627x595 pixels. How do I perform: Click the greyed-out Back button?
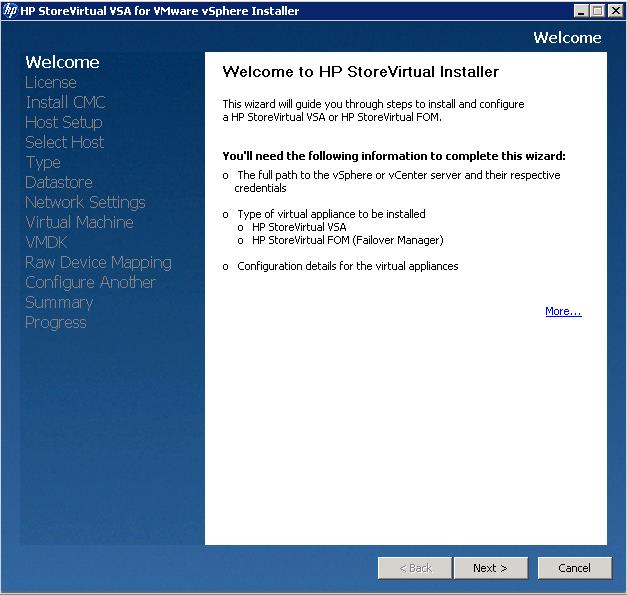click(x=415, y=568)
